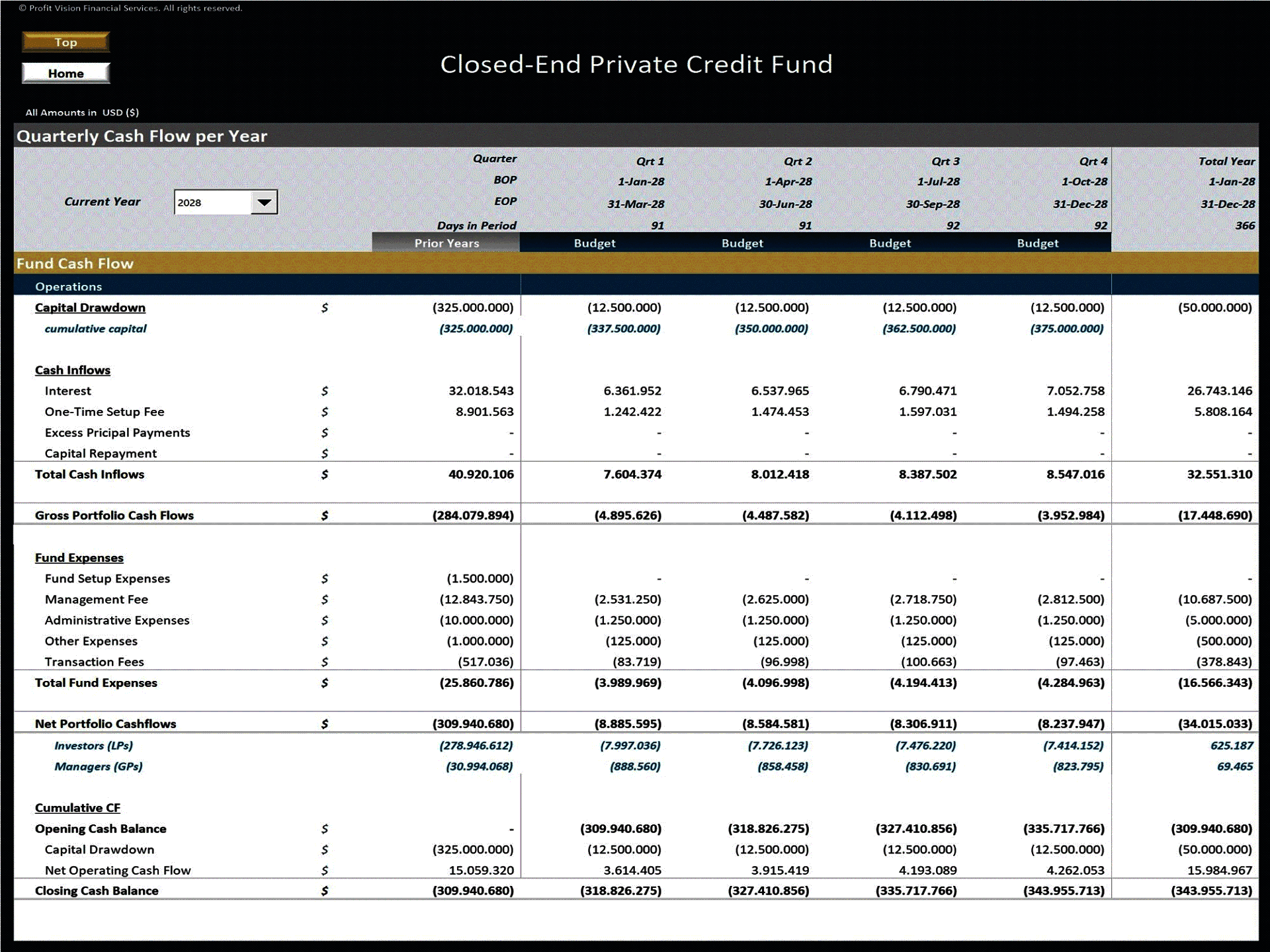Select the Prior Years column header
Screen dimensions: 1270x952
point(446,243)
